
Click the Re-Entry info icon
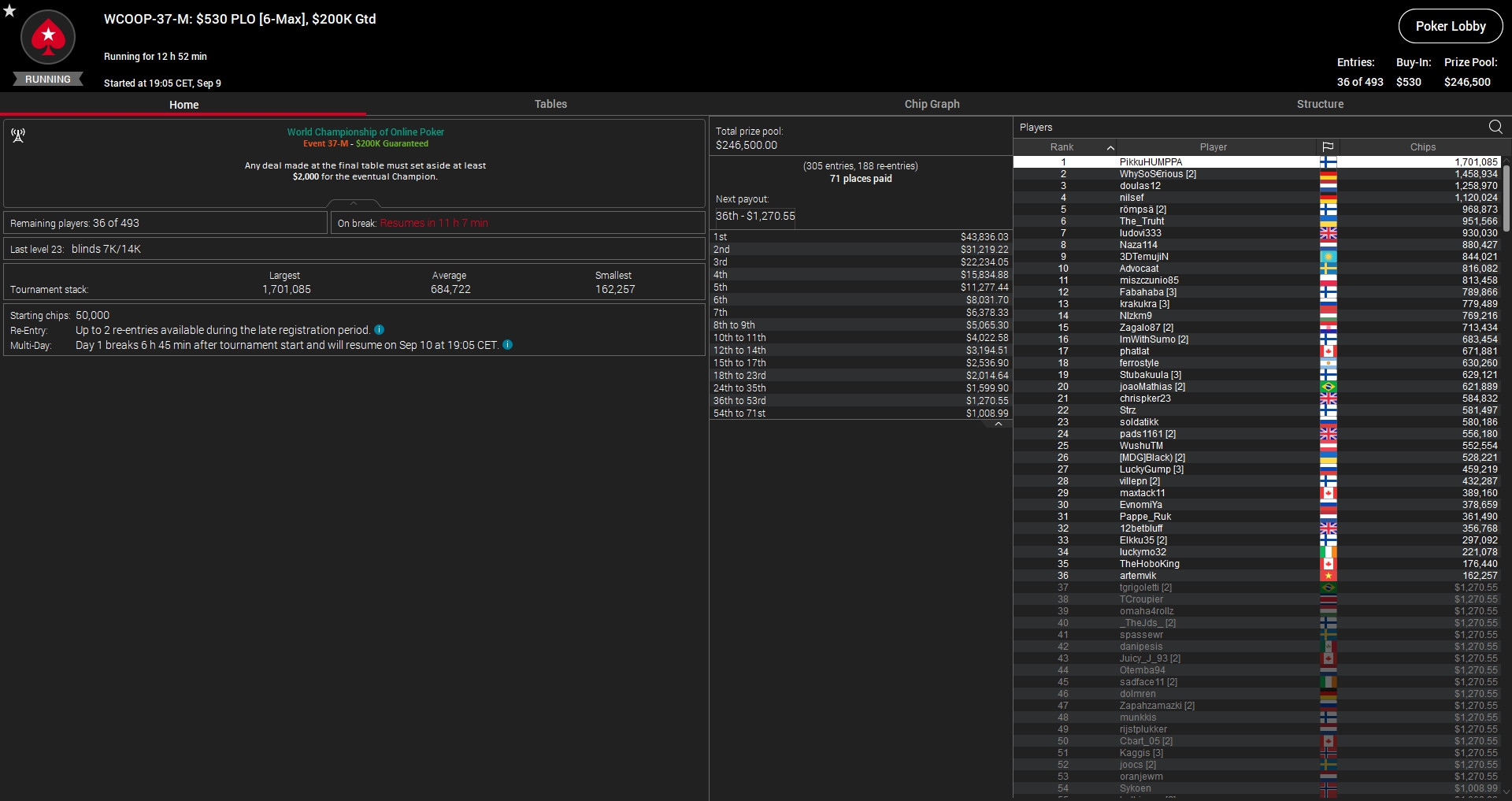point(379,330)
